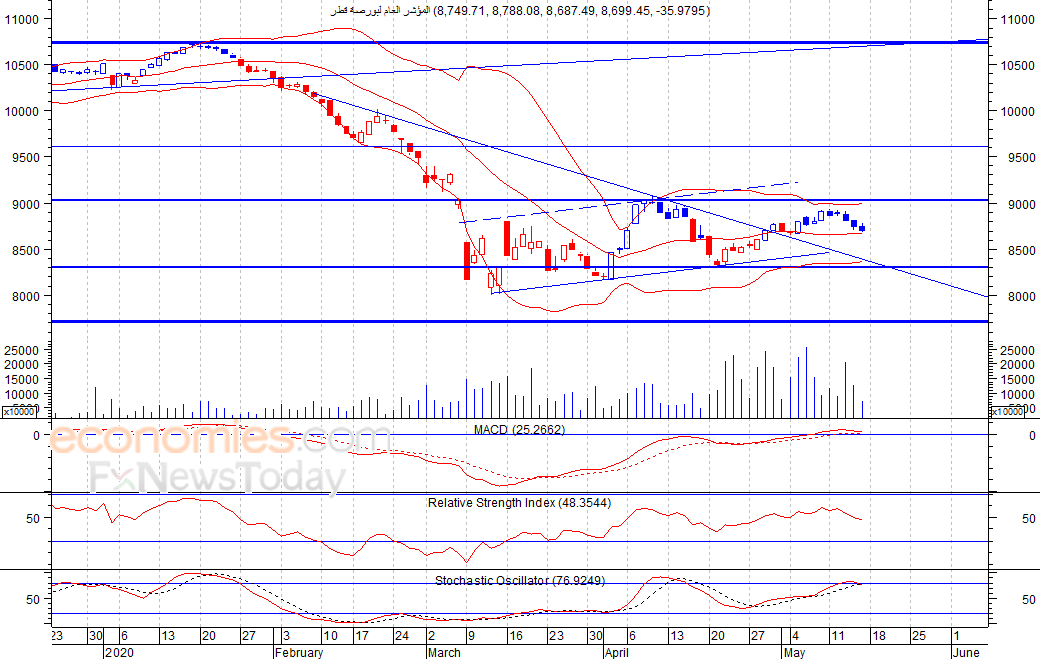Click '20000' on the right volume axis
This screenshot has width=1040, height=659.
click(1017, 365)
